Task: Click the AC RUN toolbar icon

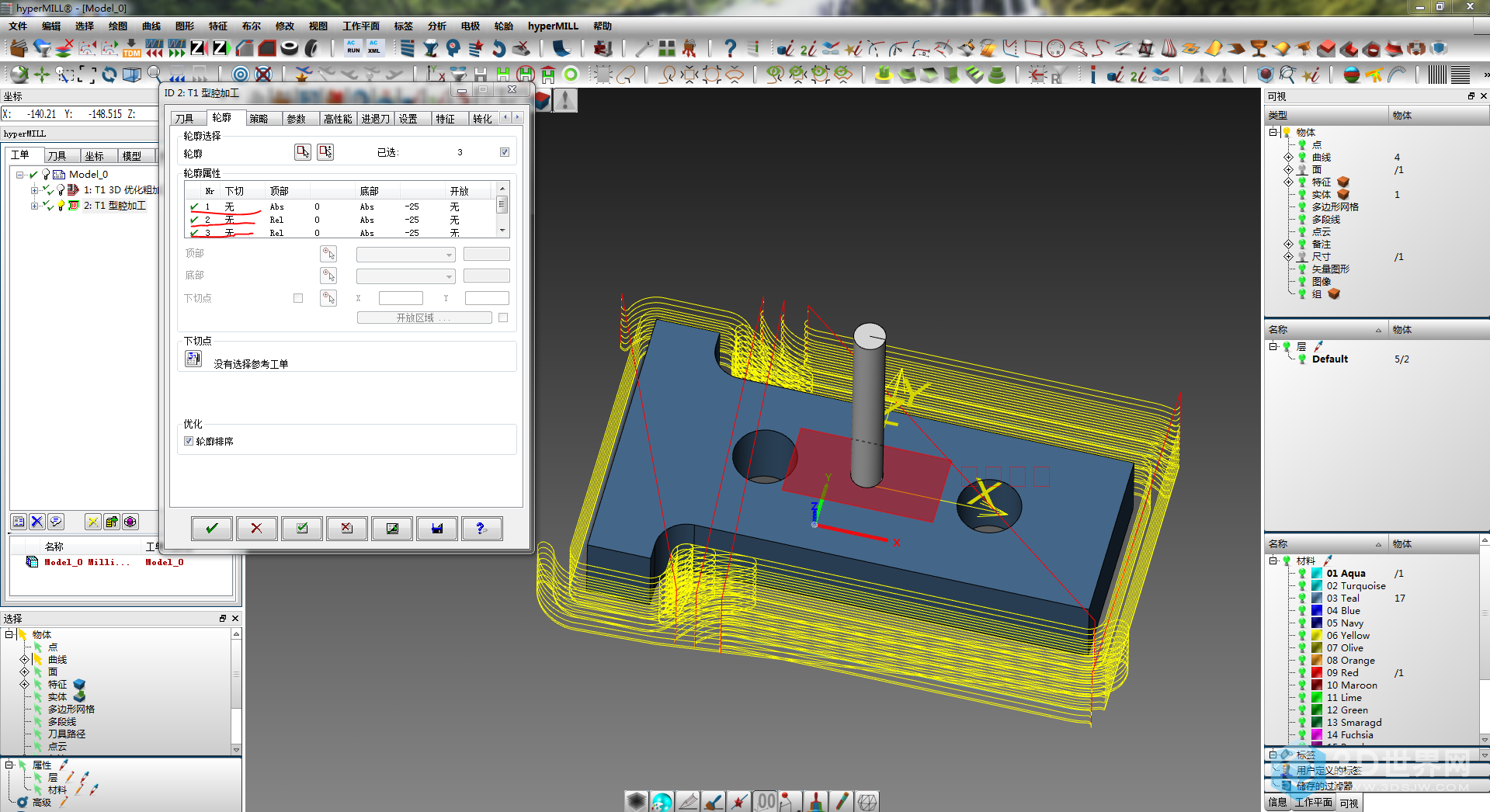Action: [353, 48]
